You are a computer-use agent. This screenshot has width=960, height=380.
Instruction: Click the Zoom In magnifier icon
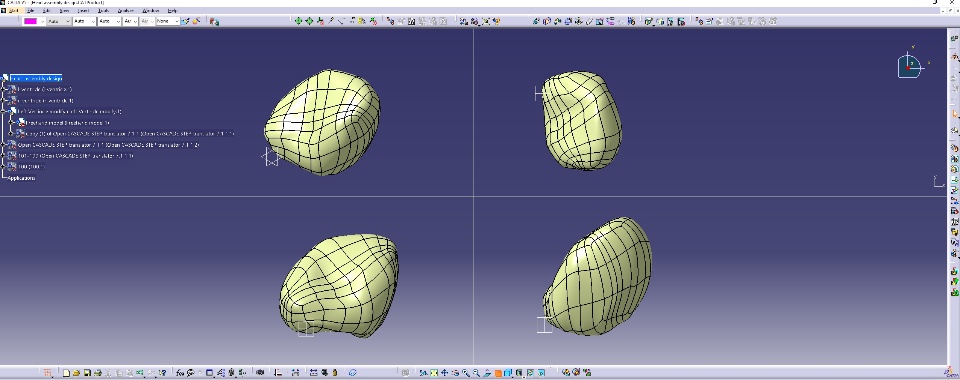coord(466,372)
